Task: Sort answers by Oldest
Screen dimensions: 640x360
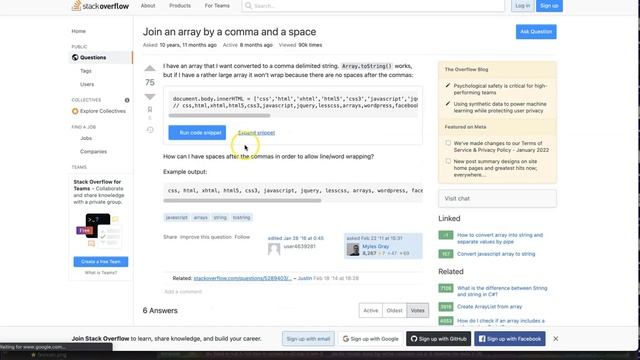Action: pyautogui.click(x=394, y=311)
